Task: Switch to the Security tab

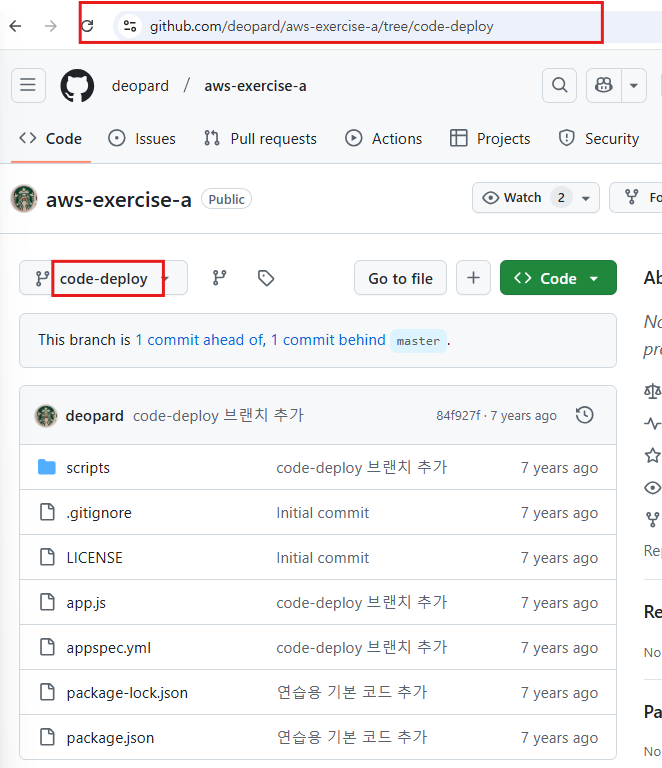Action: point(598,139)
